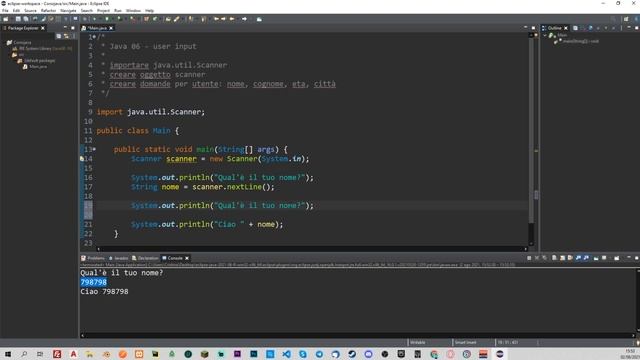The image size is (640, 360).
Task: Select the Package Explorer tab
Action: (22, 28)
